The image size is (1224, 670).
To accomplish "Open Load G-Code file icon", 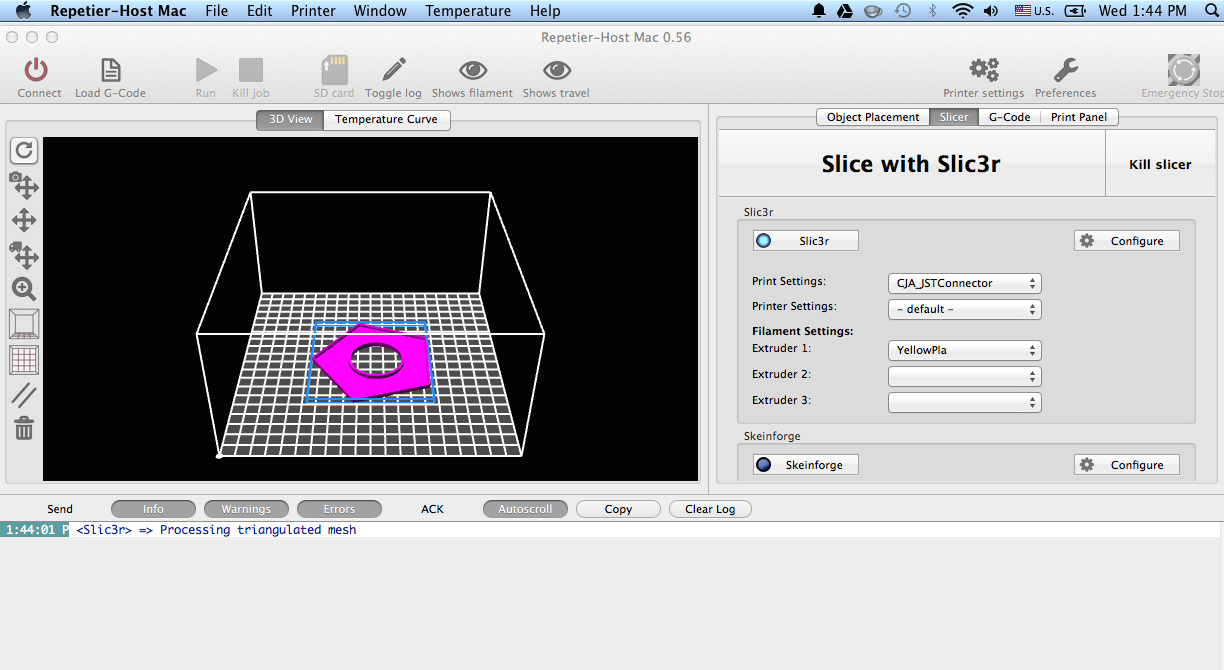I will tap(110, 70).
